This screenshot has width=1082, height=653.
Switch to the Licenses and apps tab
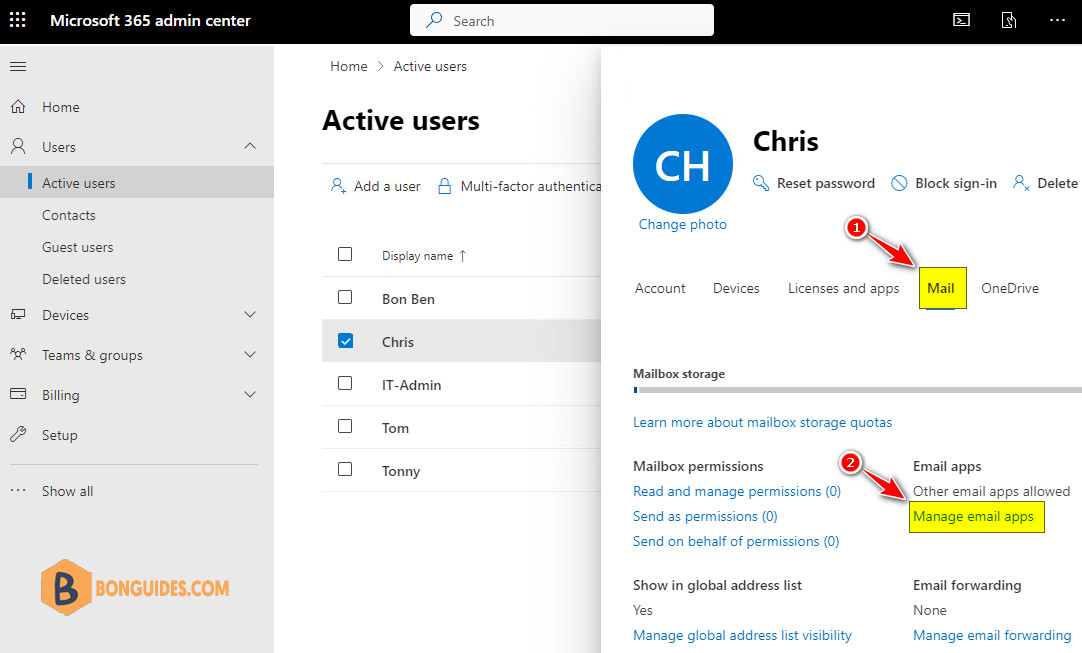(x=843, y=289)
